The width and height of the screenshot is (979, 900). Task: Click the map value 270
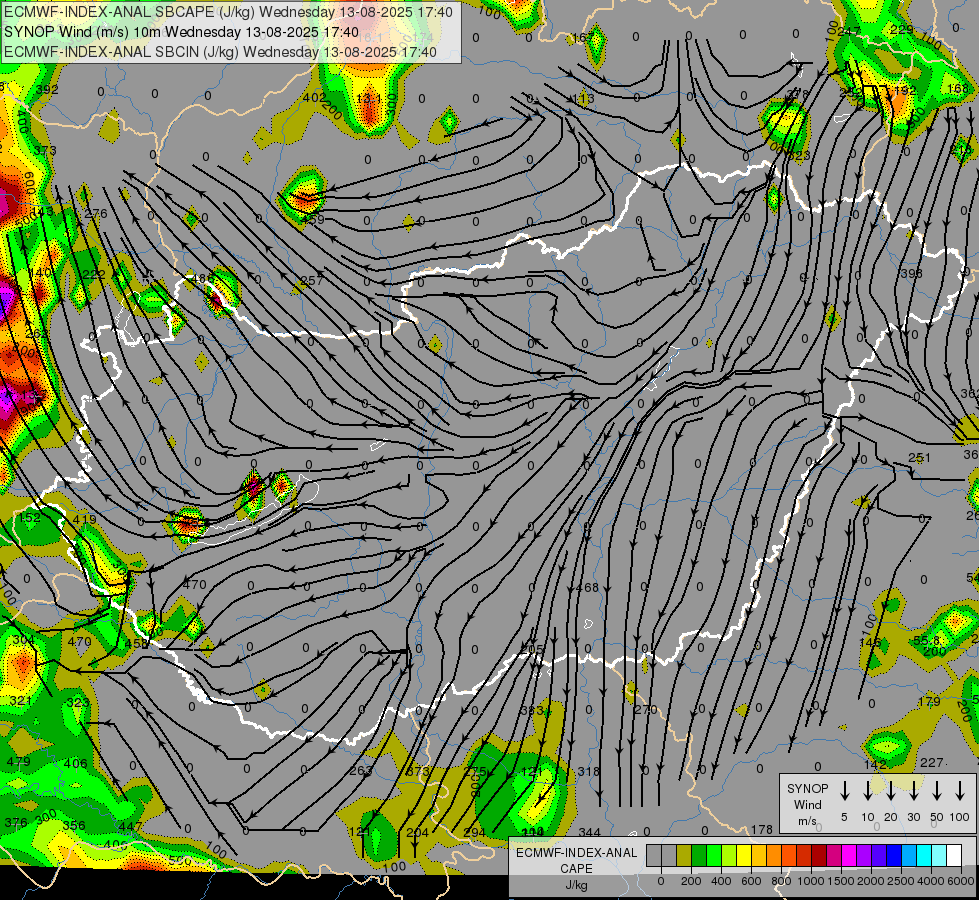646,710
